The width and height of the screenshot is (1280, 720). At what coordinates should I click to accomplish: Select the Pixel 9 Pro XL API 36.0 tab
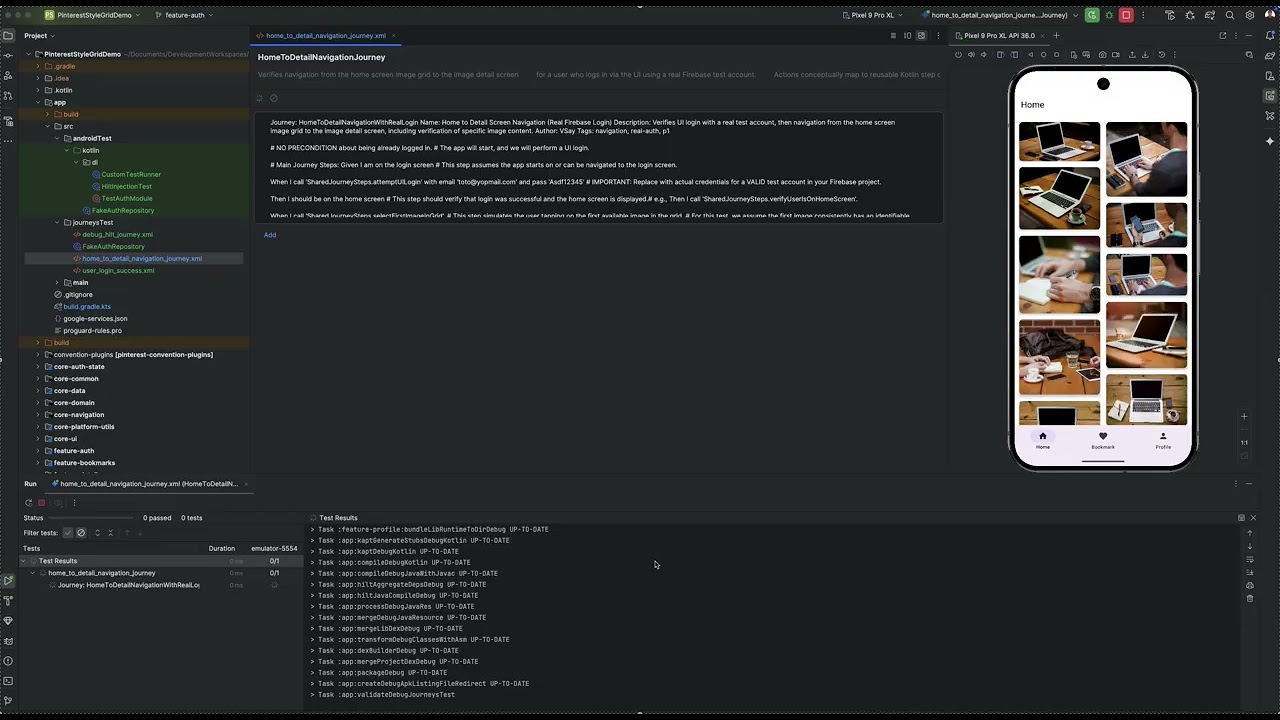(999, 36)
